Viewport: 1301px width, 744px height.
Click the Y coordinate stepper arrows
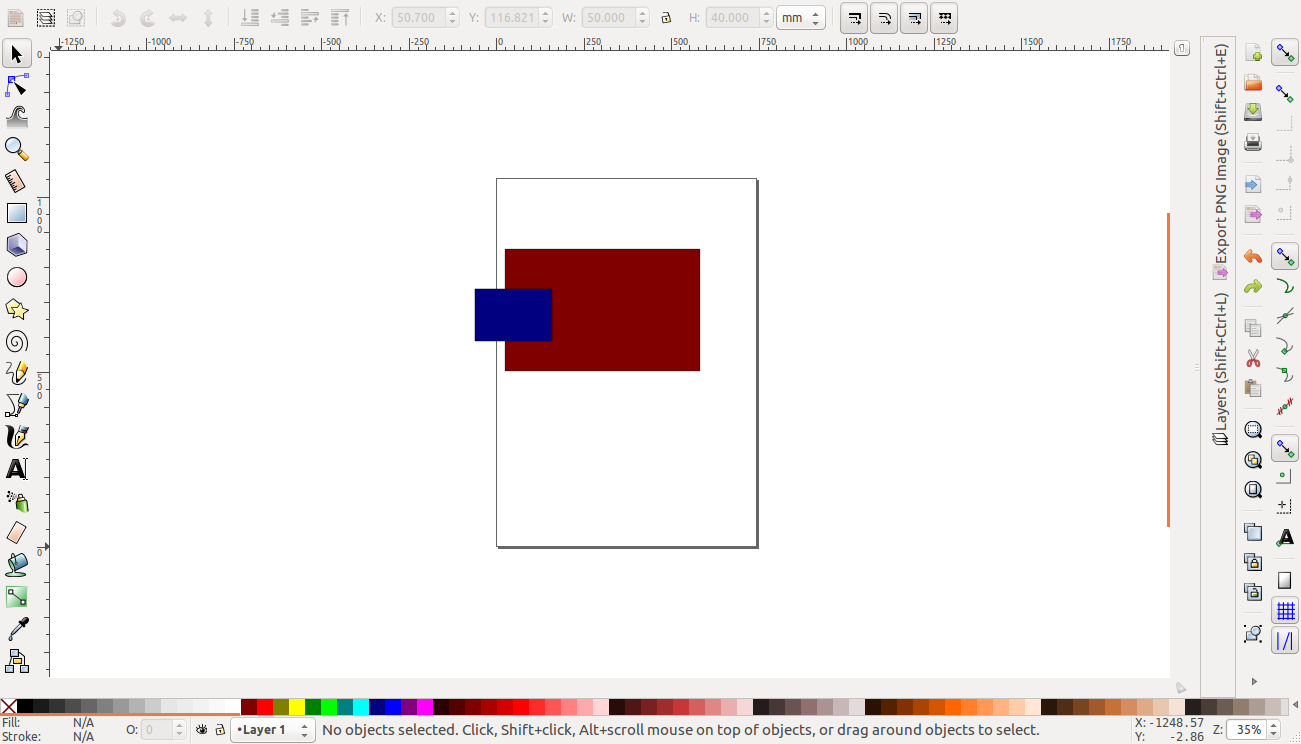click(x=544, y=18)
